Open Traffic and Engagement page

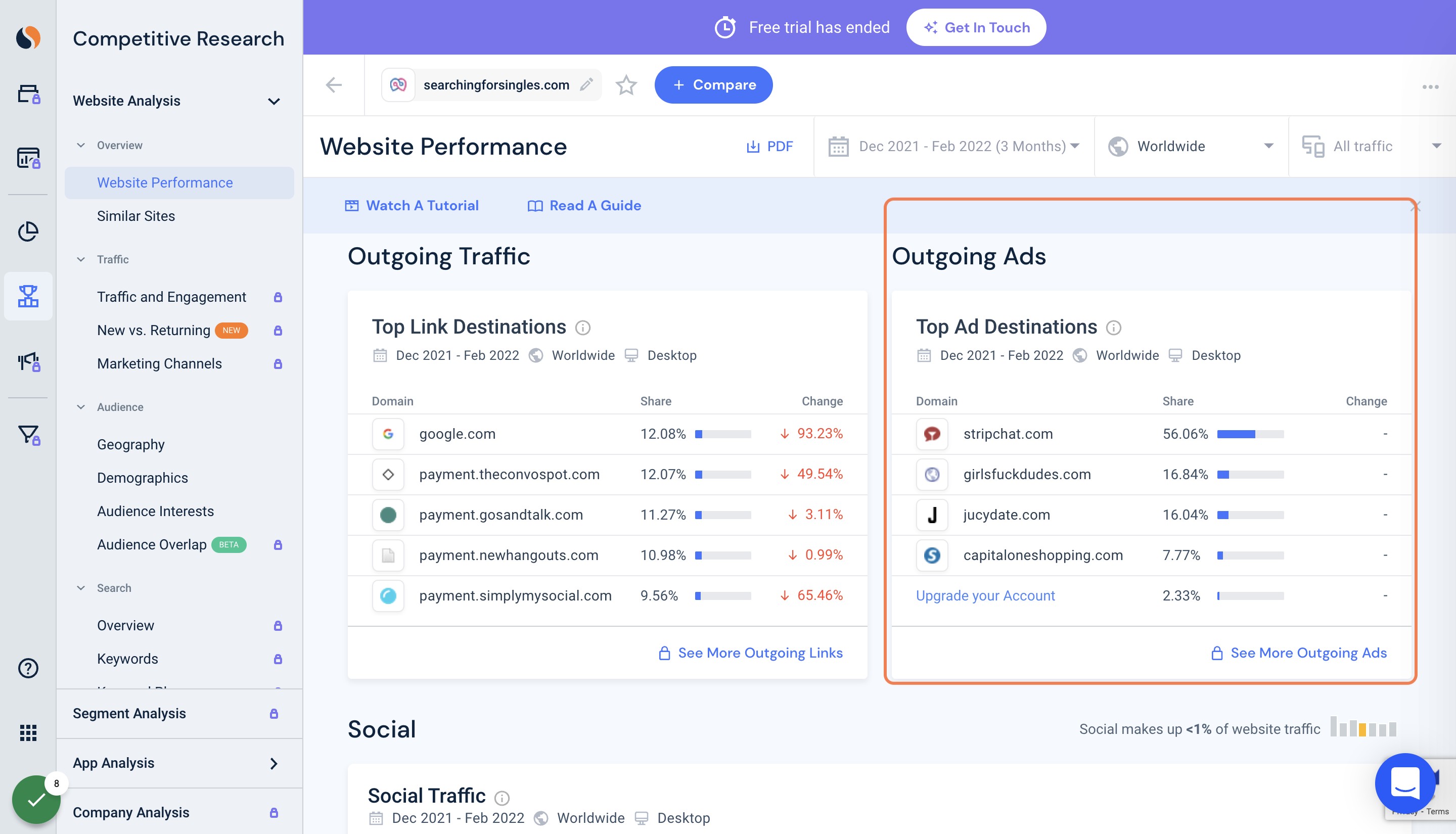[171, 297]
